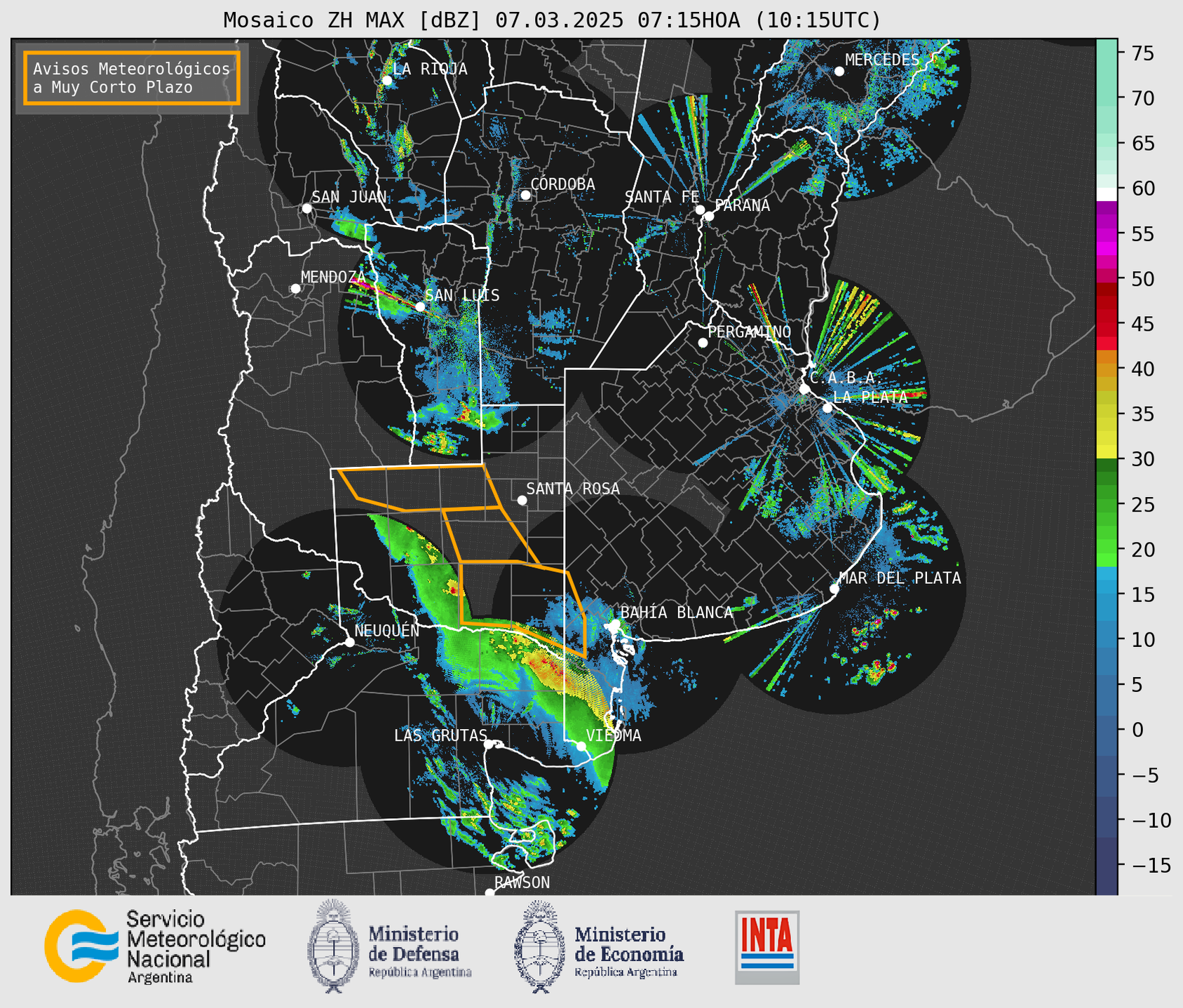This screenshot has height=1008, width=1183.
Task: Click the CÓRDOBA city label
Action: [562, 184]
